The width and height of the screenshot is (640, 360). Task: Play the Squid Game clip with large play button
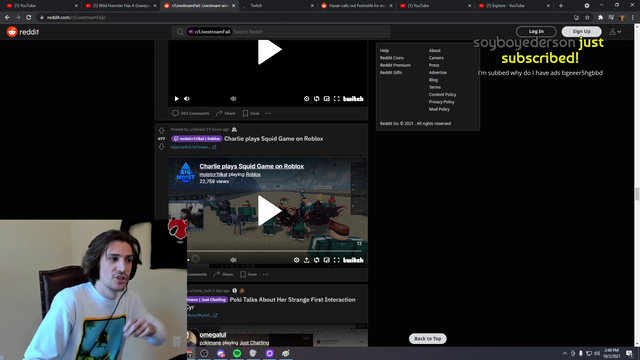tap(269, 211)
